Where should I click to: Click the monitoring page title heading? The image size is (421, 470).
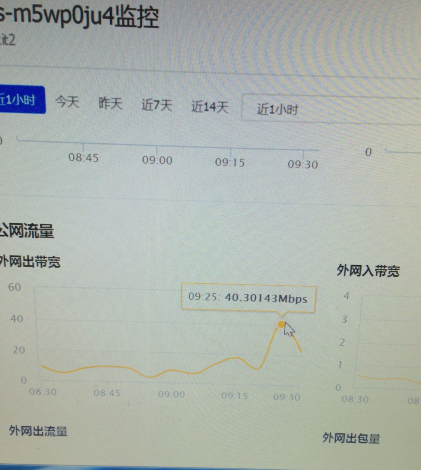79,17
